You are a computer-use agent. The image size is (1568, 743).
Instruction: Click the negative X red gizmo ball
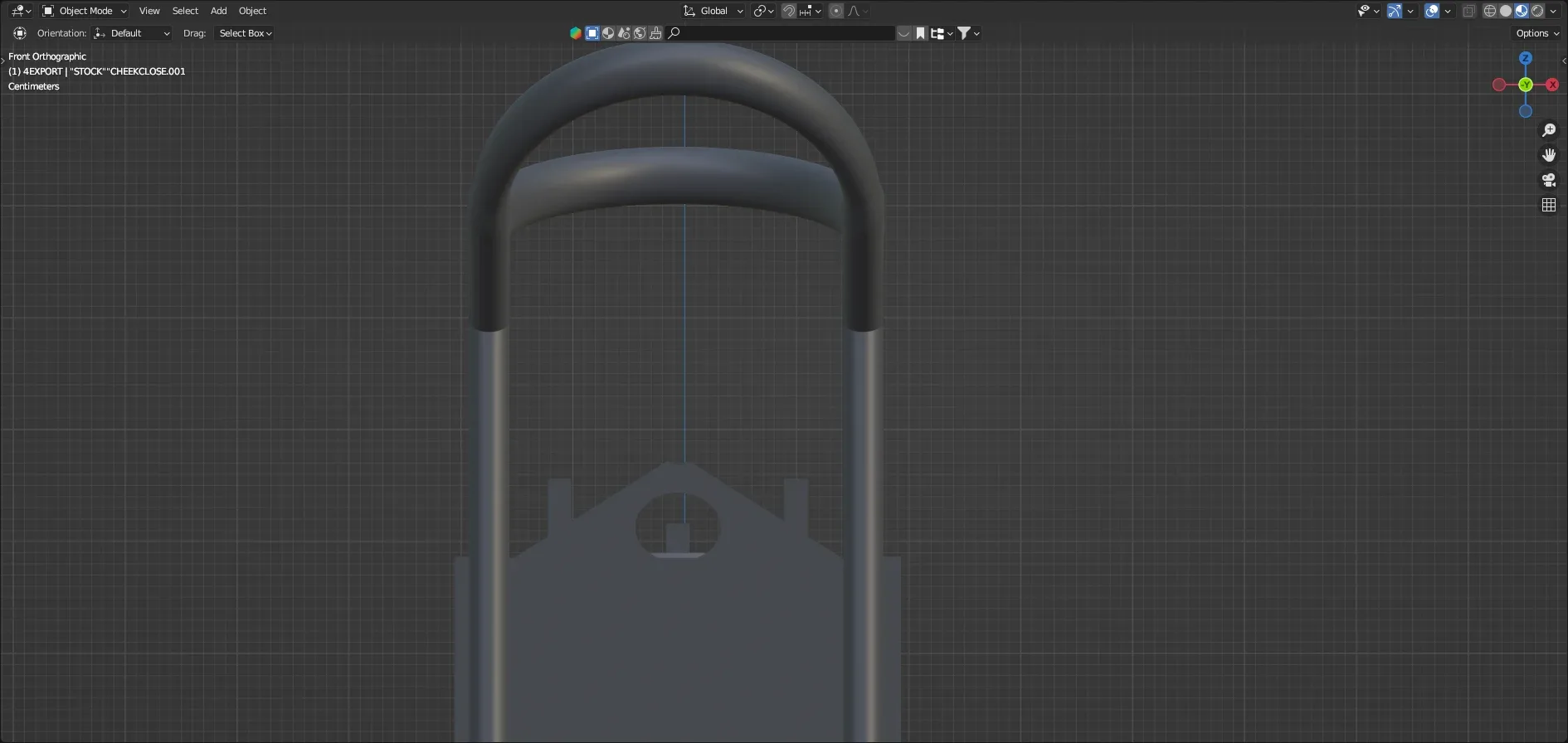pyautogui.click(x=1499, y=85)
